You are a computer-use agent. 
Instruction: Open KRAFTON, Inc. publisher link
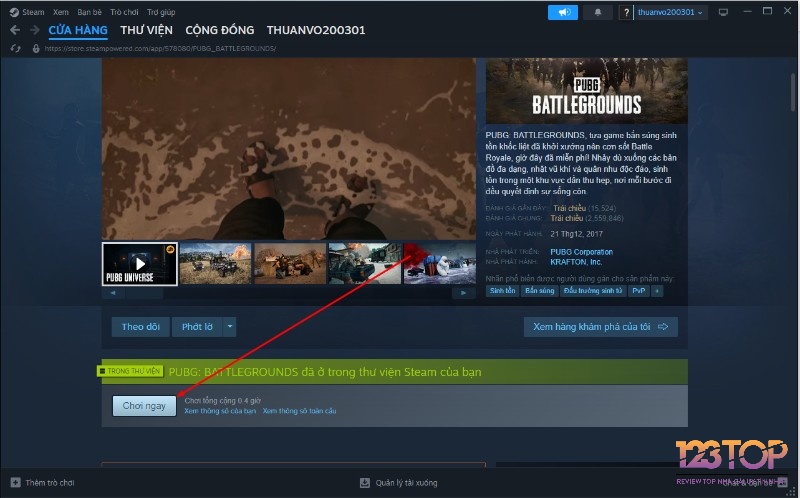click(x=576, y=262)
